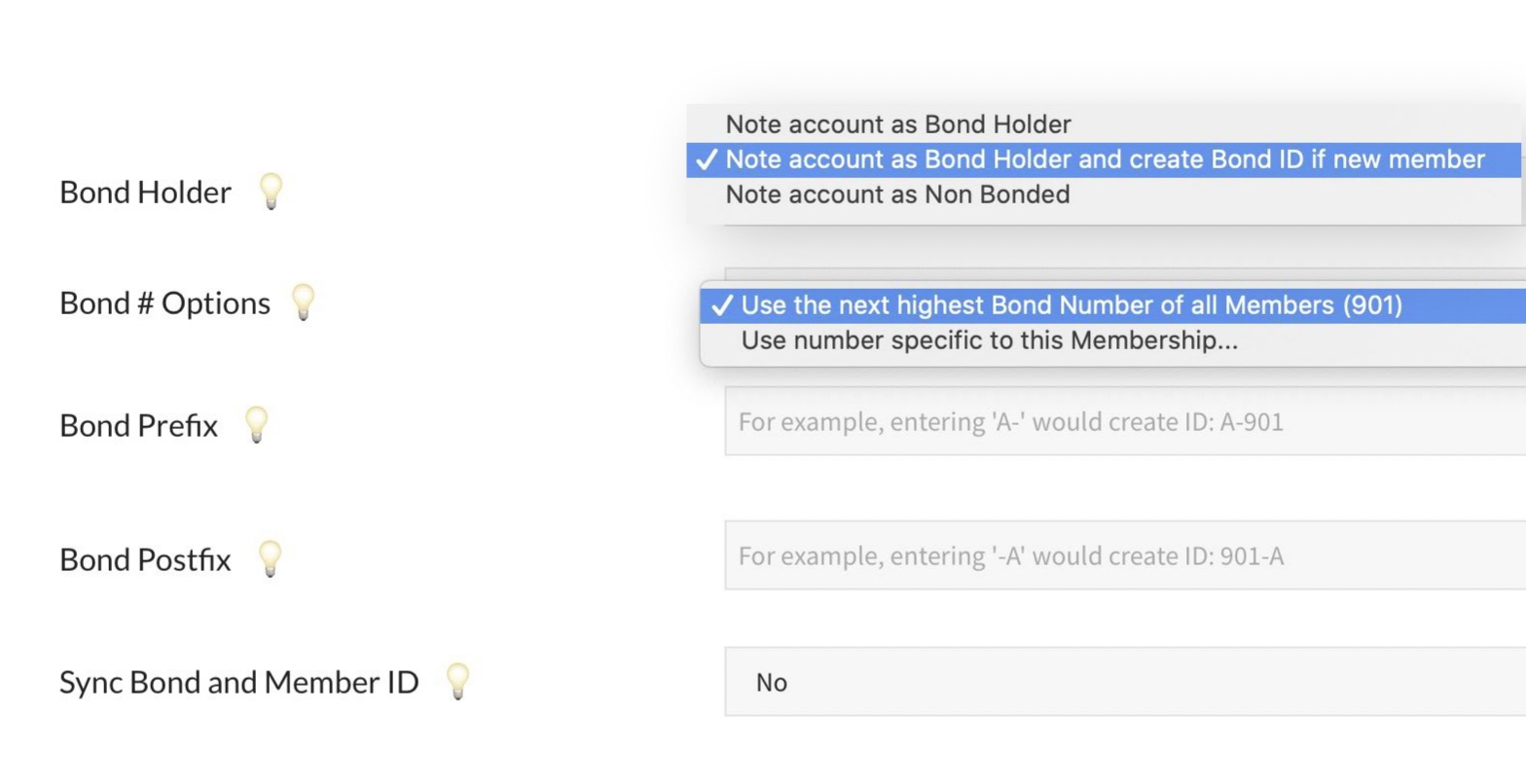Click the 'Sync Bond and Member ID' label
1526x784 pixels.
[x=238, y=683]
